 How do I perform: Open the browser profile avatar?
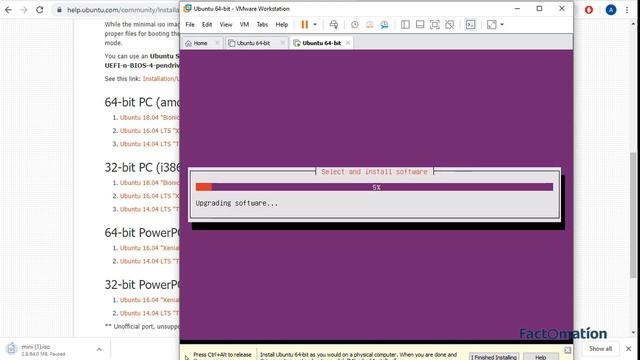611,10
